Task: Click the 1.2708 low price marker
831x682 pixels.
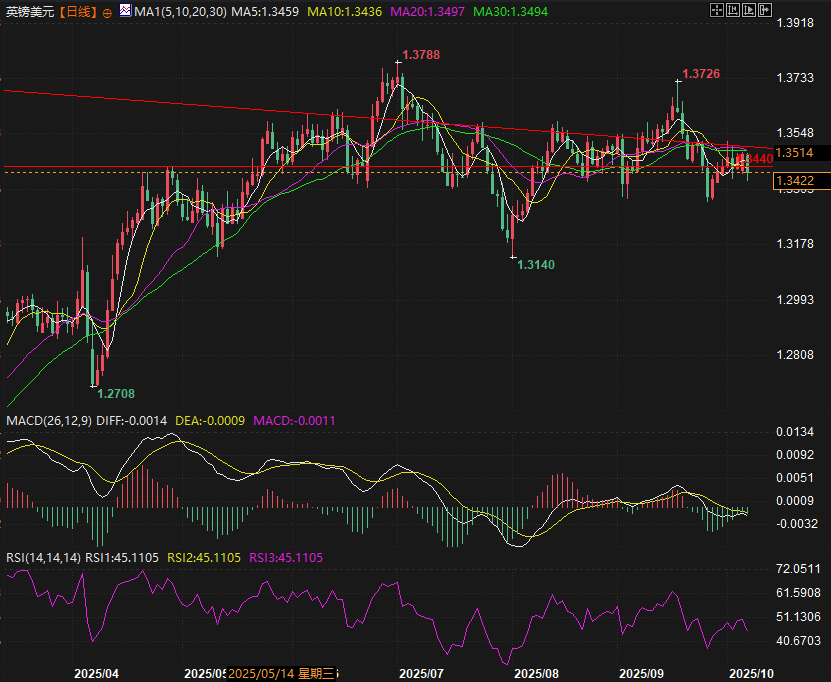Action: (115, 394)
